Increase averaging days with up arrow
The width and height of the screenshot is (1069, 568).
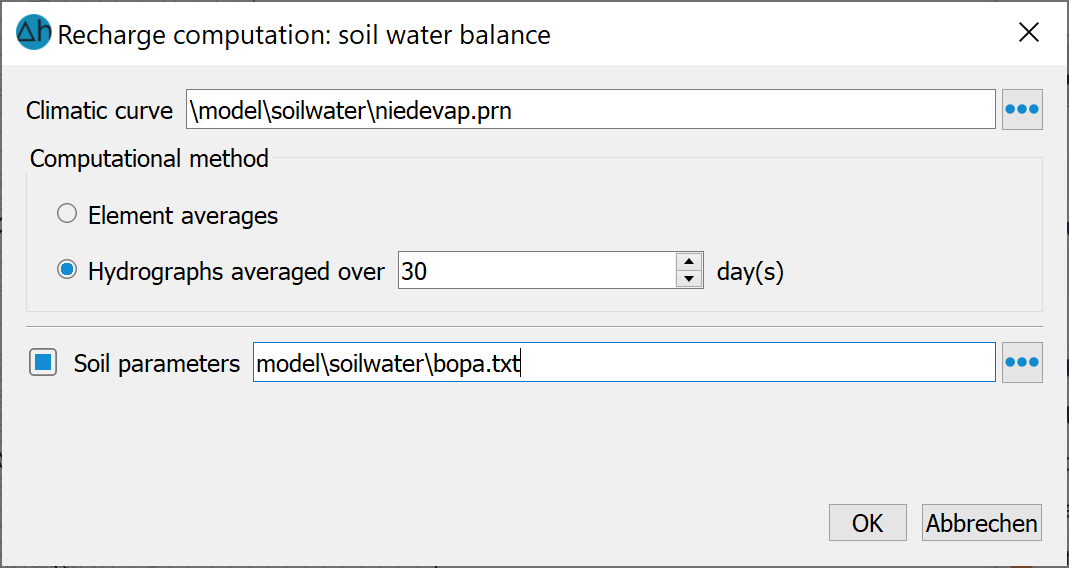click(x=689, y=262)
